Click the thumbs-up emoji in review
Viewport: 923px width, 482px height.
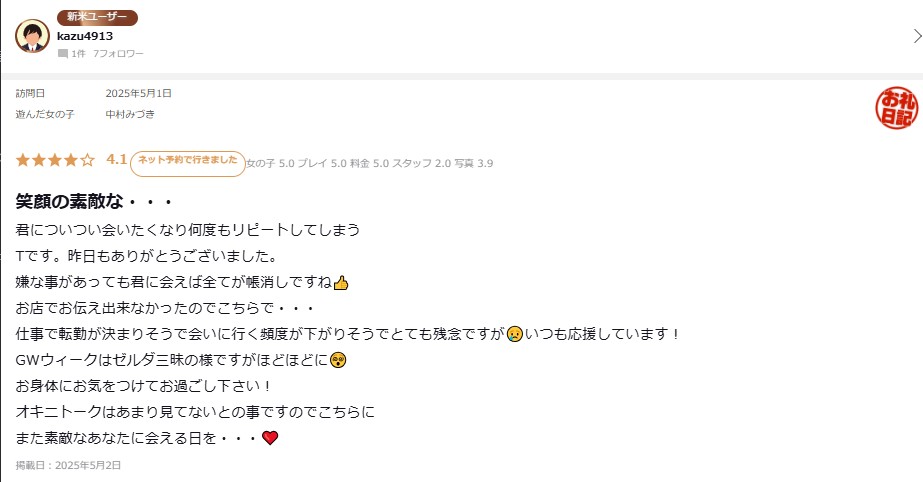(x=341, y=283)
